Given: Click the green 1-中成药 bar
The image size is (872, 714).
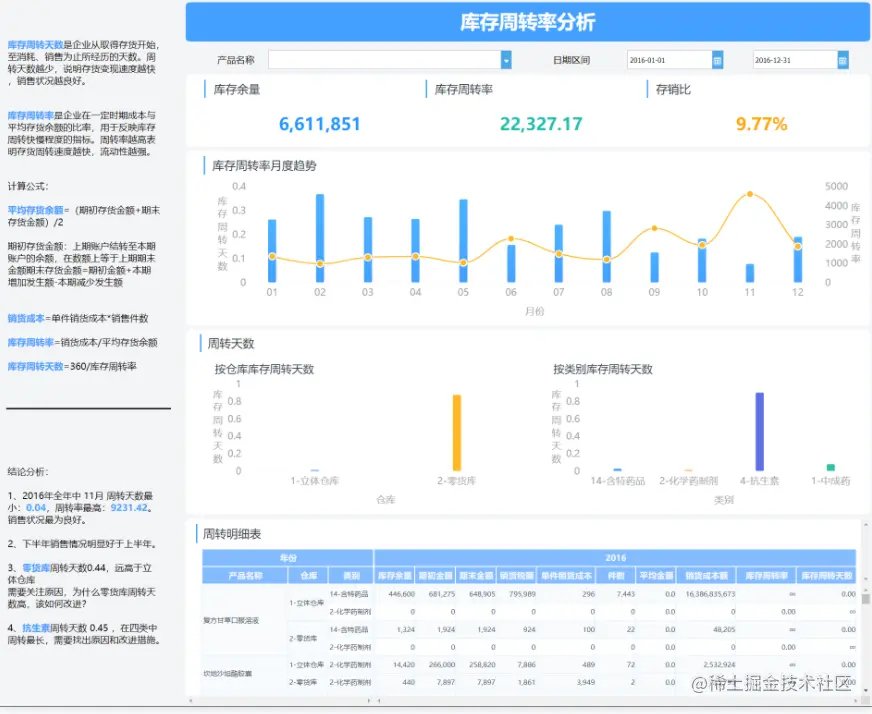Looking at the screenshot, I should pyautogui.click(x=831, y=468).
